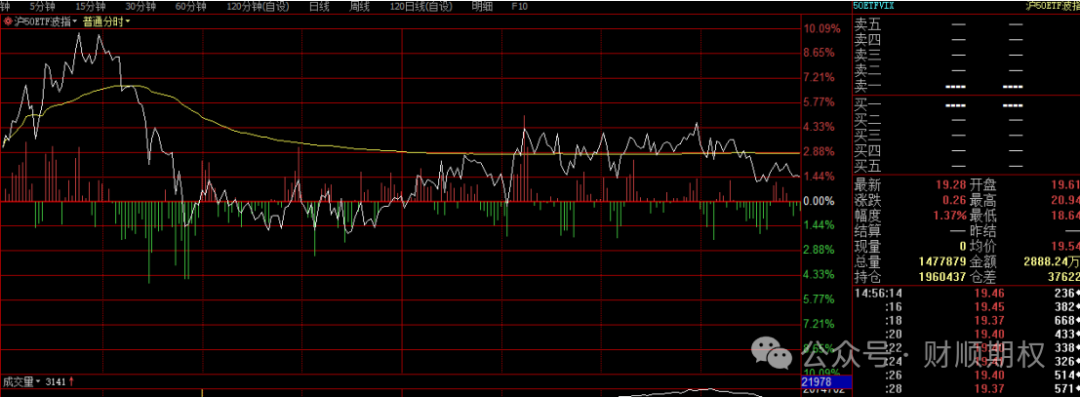Select the 60分钟 period tab
Image resolution: width=1080 pixels, height=397 pixels.
coord(191,6)
